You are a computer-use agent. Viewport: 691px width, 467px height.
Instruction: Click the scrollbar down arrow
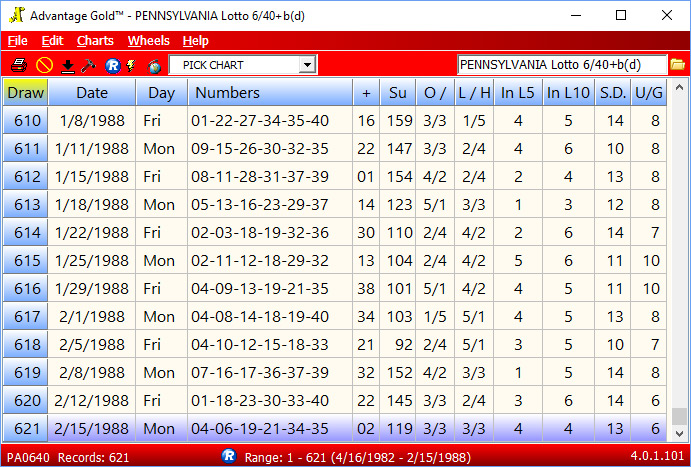[680, 434]
